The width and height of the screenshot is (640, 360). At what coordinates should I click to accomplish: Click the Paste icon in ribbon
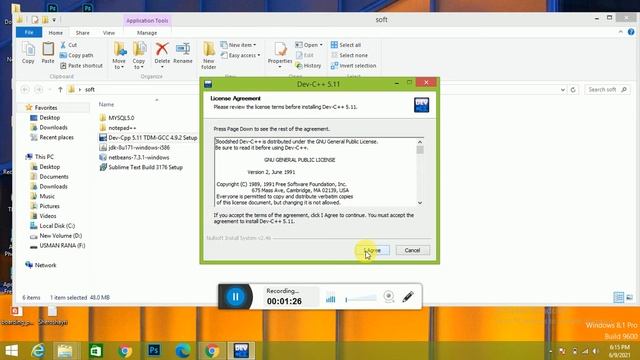(48, 53)
